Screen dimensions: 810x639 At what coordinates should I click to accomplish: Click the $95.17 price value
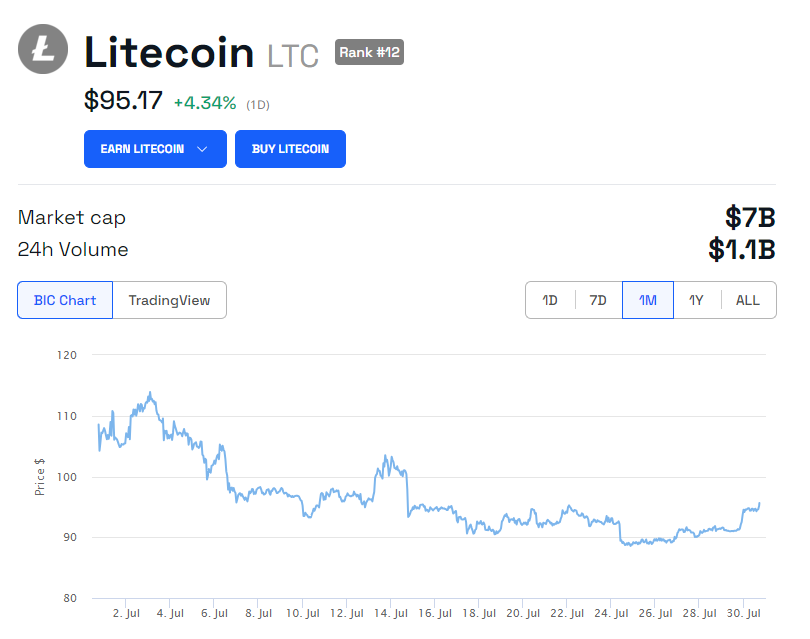click(123, 100)
